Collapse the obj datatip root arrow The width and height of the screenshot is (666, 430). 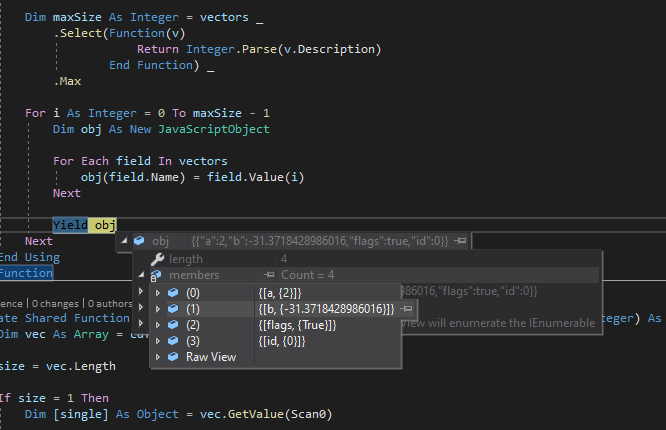123,241
